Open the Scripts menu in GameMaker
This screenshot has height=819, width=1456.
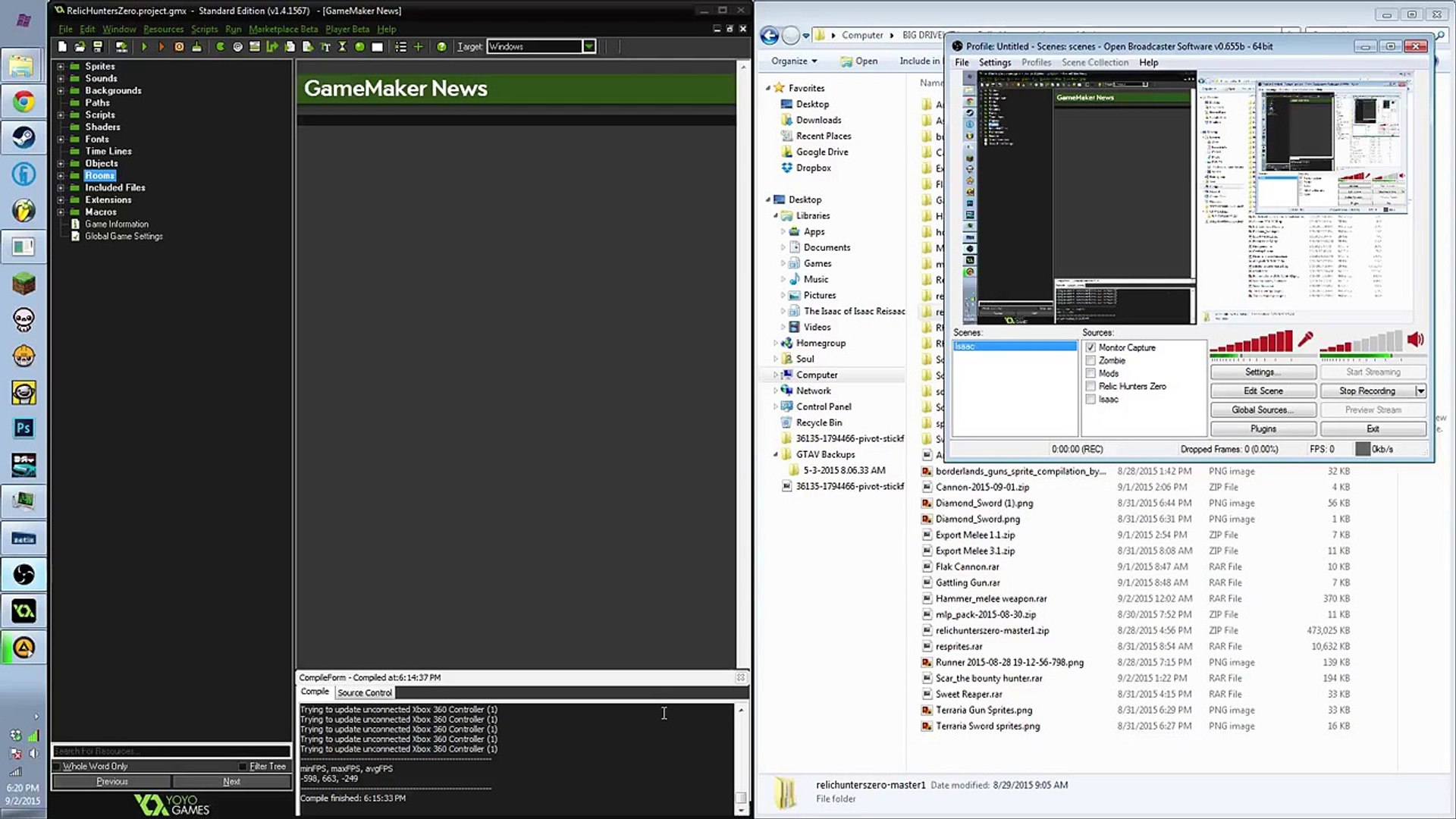point(204,29)
